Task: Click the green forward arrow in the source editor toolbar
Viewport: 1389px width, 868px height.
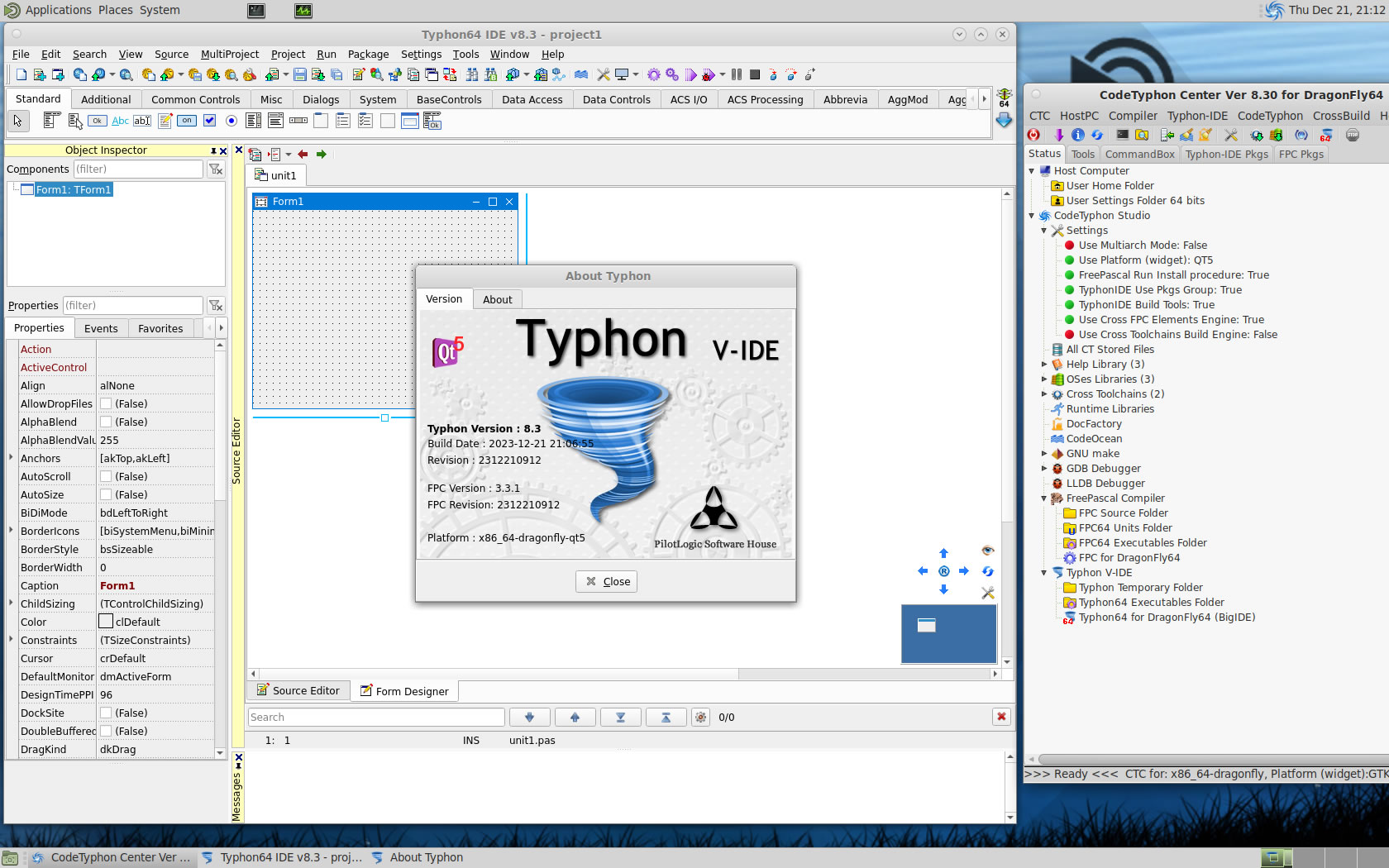Action: 322,155
